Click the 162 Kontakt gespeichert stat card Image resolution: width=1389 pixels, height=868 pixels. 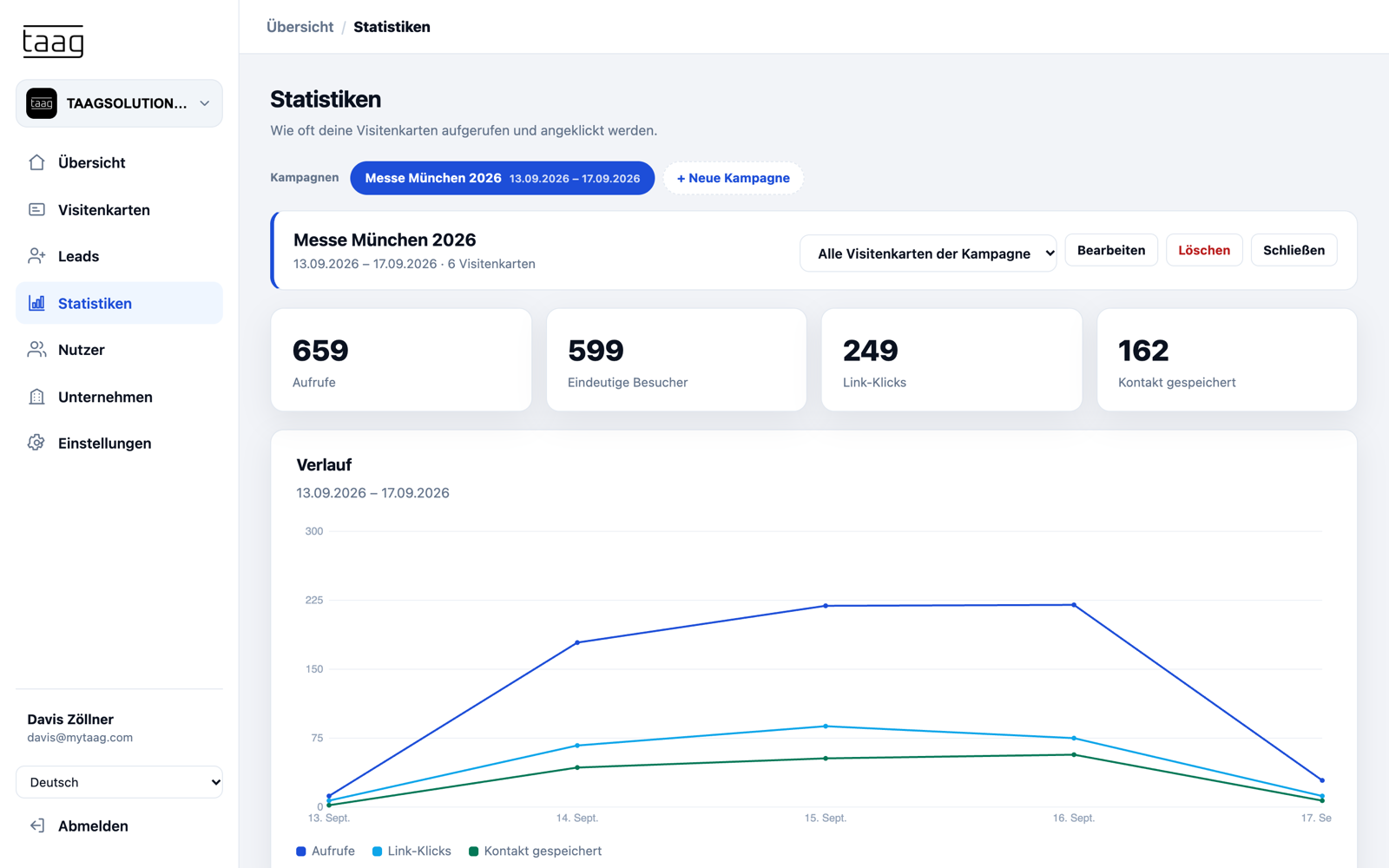(x=1227, y=359)
